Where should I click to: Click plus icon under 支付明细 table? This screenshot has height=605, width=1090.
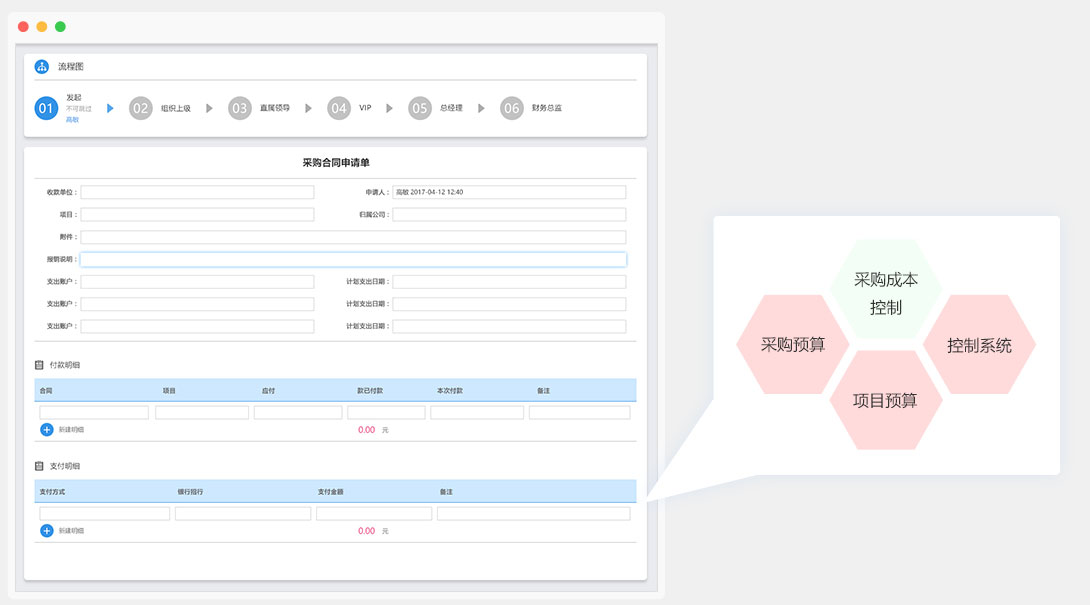[46, 530]
